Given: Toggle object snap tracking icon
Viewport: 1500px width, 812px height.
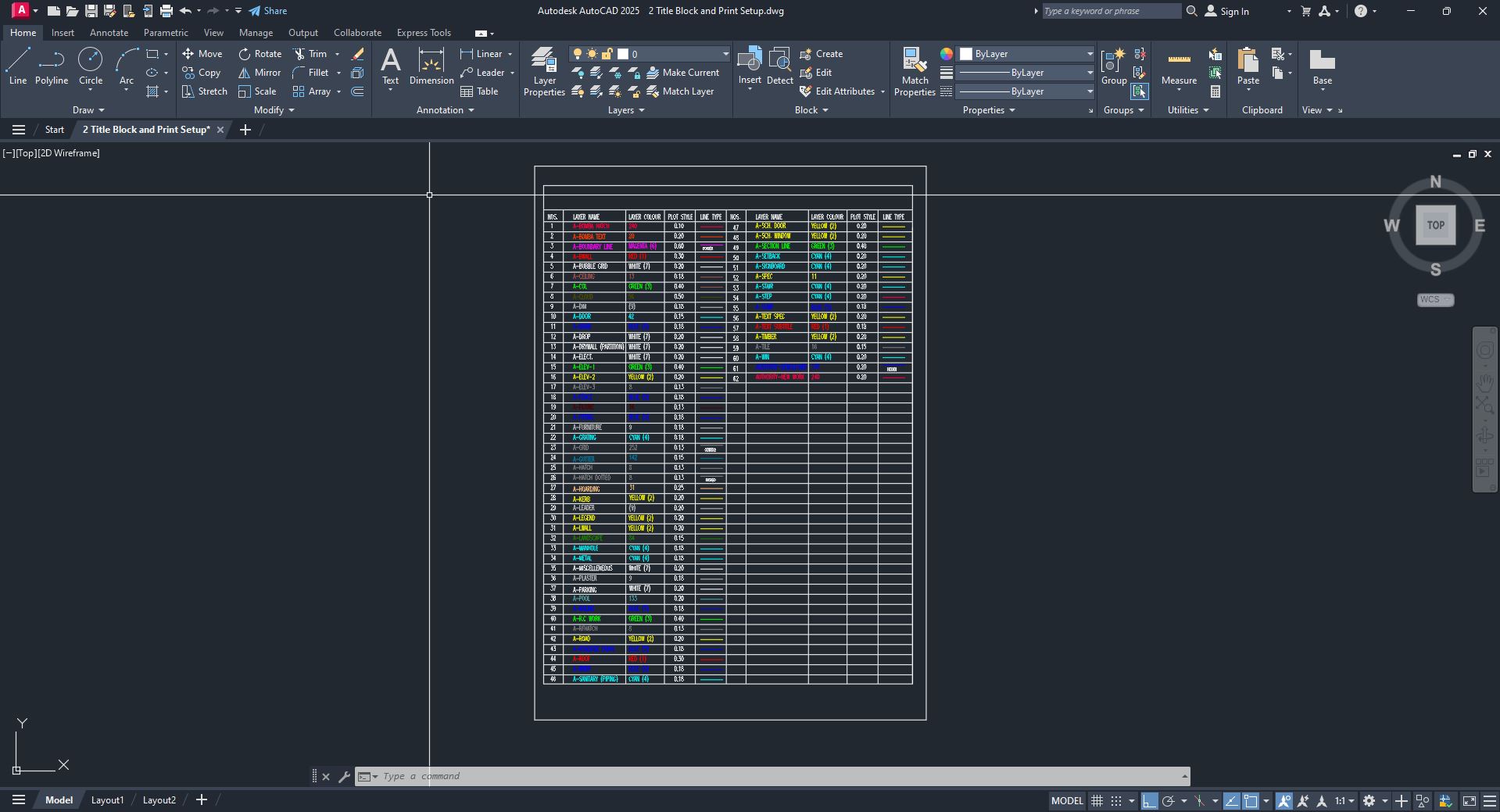Looking at the screenshot, I should pyautogui.click(x=1231, y=801).
